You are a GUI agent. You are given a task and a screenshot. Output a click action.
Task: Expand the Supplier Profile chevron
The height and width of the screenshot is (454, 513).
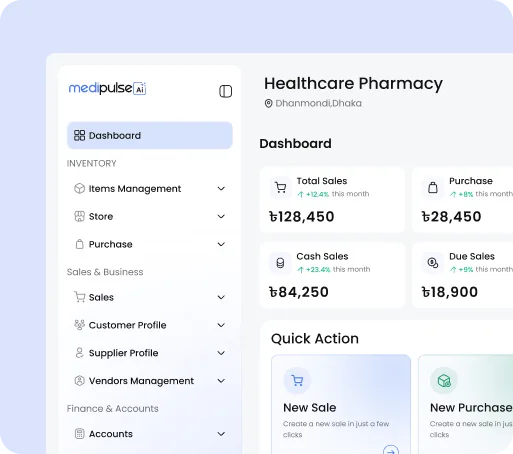coord(221,353)
